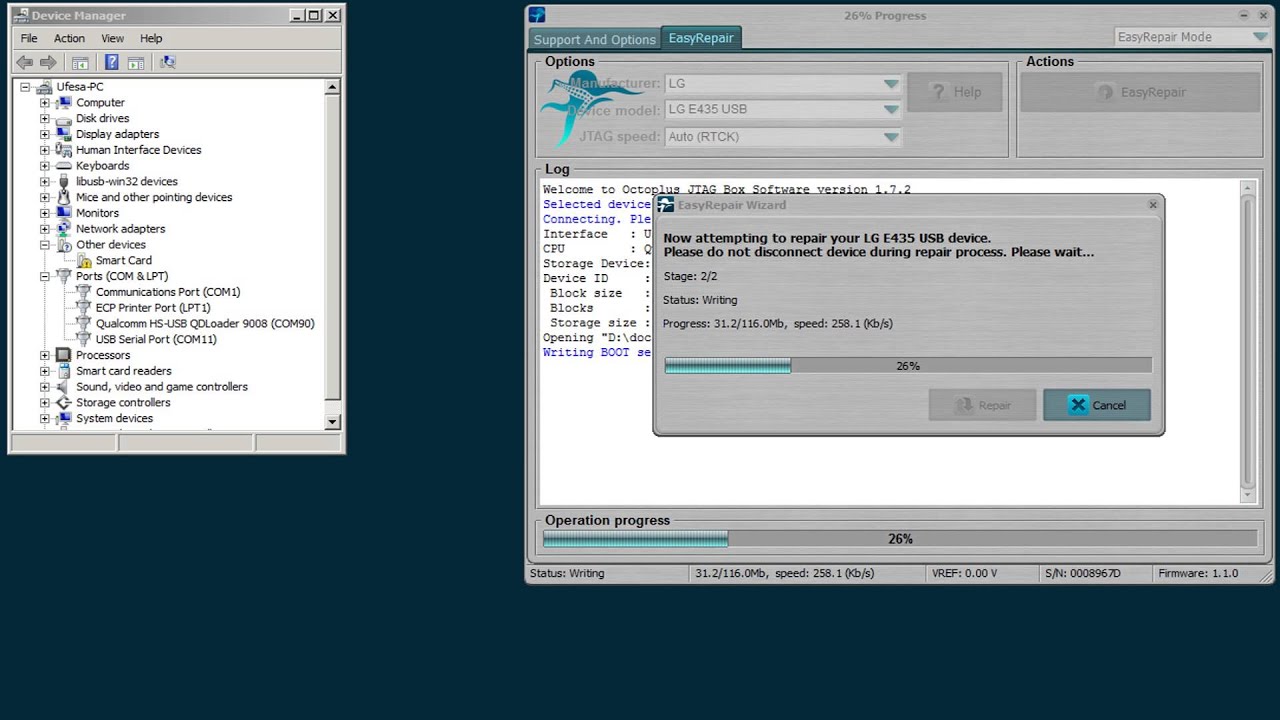Click the Smart Card warning device icon
The image size is (1280, 720).
click(84, 260)
